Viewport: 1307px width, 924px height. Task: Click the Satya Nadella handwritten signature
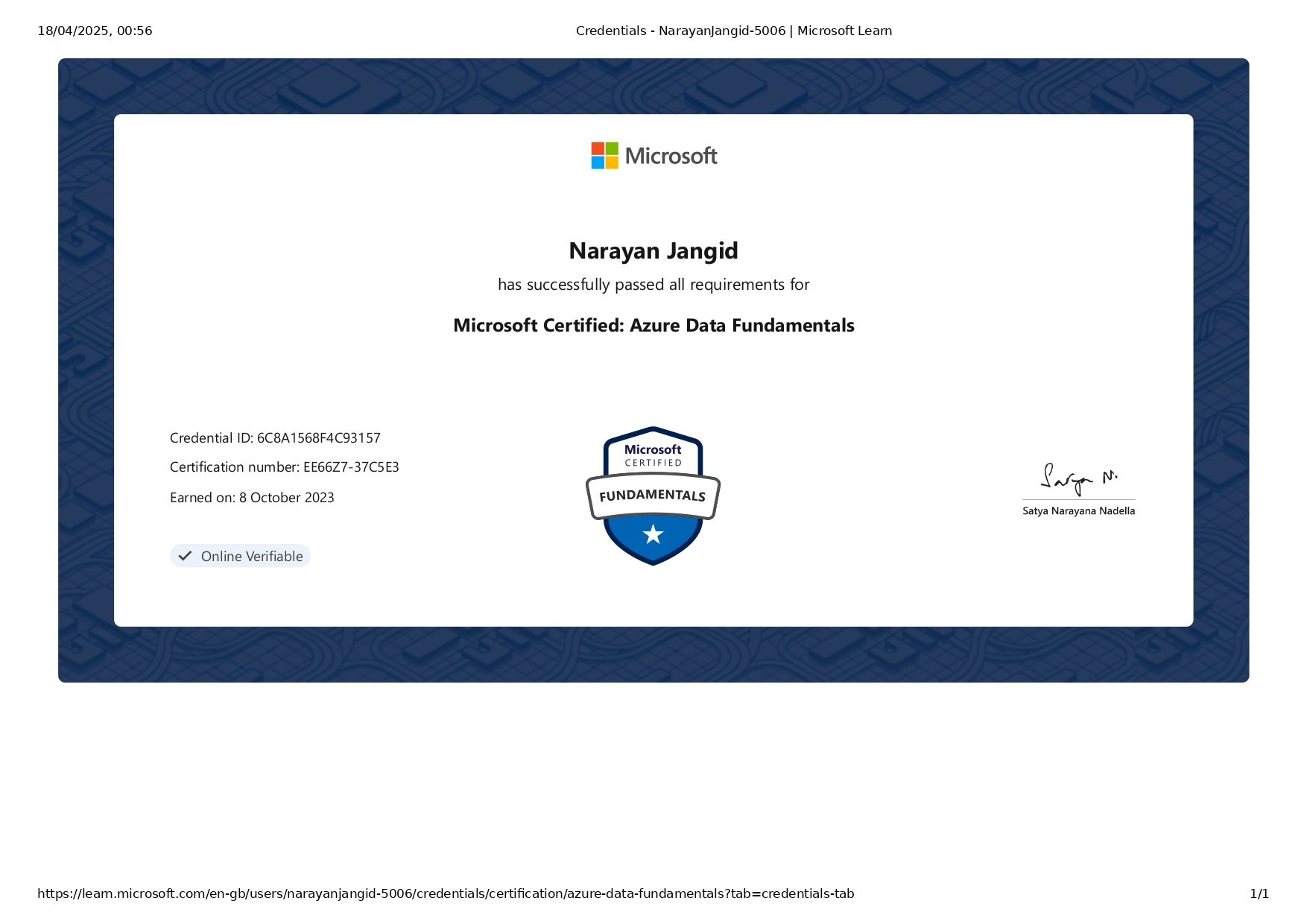tap(1078, 479)
